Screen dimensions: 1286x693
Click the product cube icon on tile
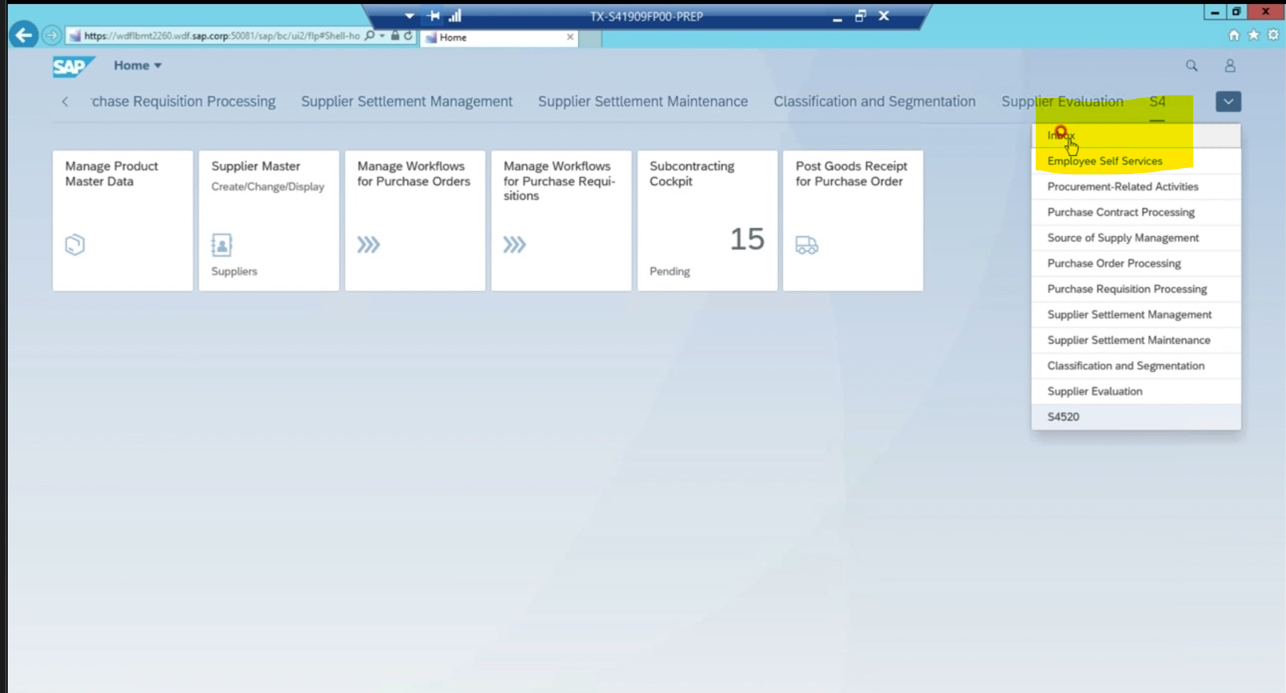click(75, 244)
